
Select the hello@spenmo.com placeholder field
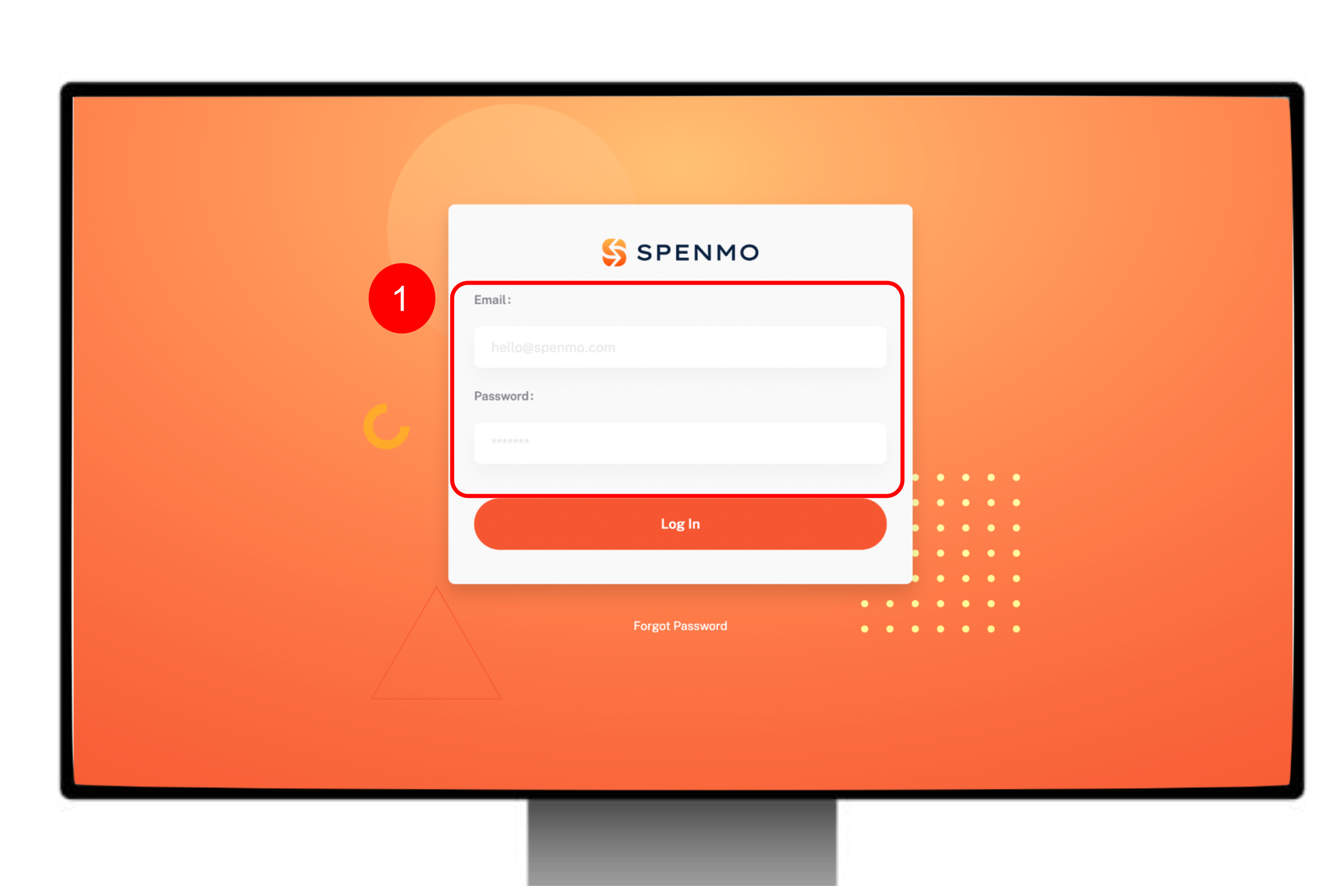(680, 346)
